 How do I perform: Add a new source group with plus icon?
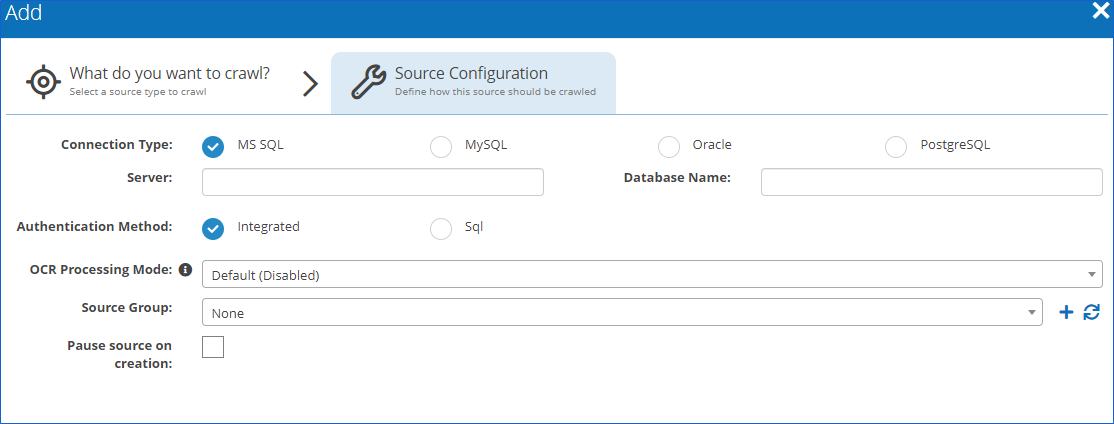[1066, 313]
